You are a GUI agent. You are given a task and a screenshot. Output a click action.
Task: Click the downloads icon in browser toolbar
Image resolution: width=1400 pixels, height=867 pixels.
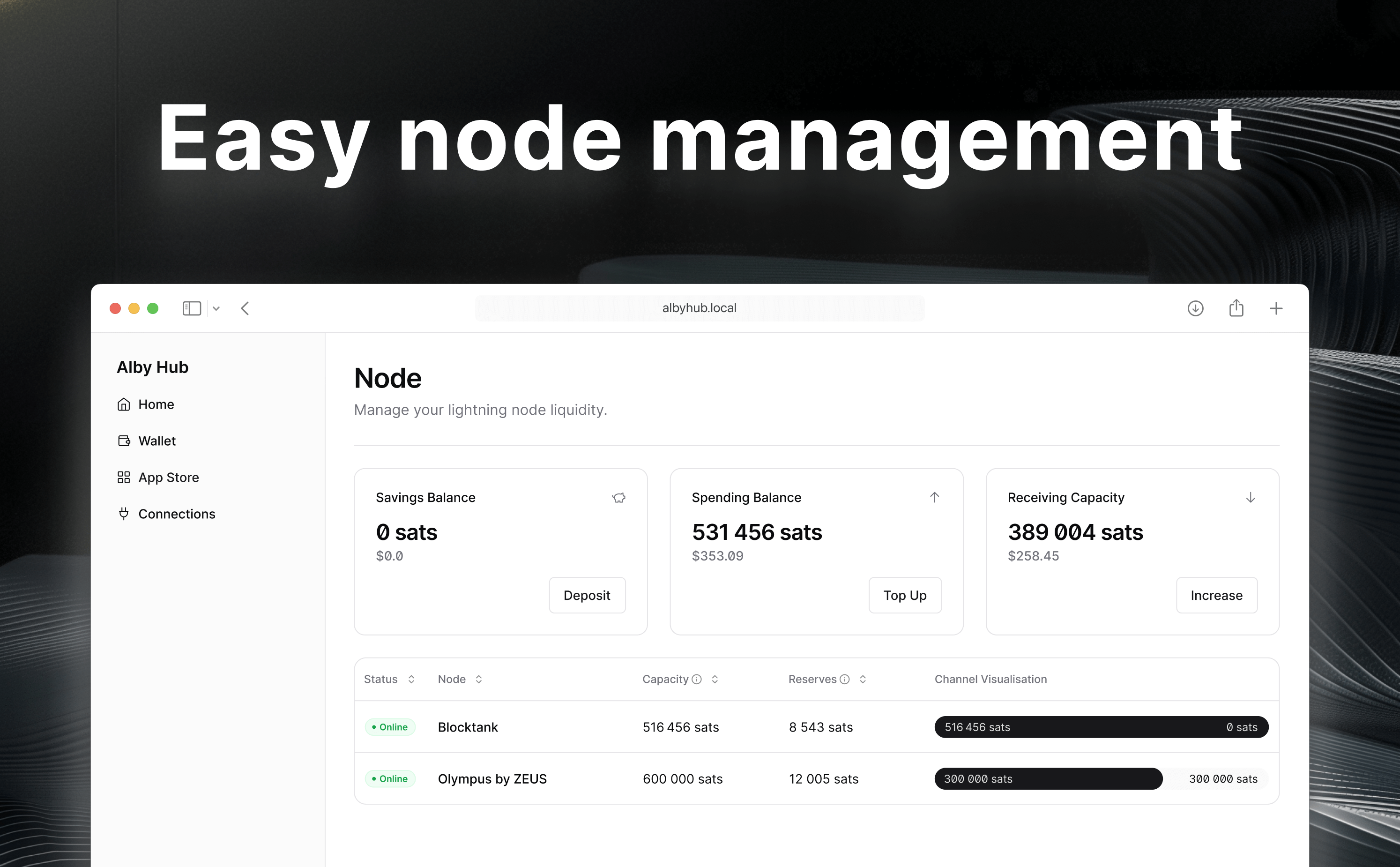click(1195, 308)
